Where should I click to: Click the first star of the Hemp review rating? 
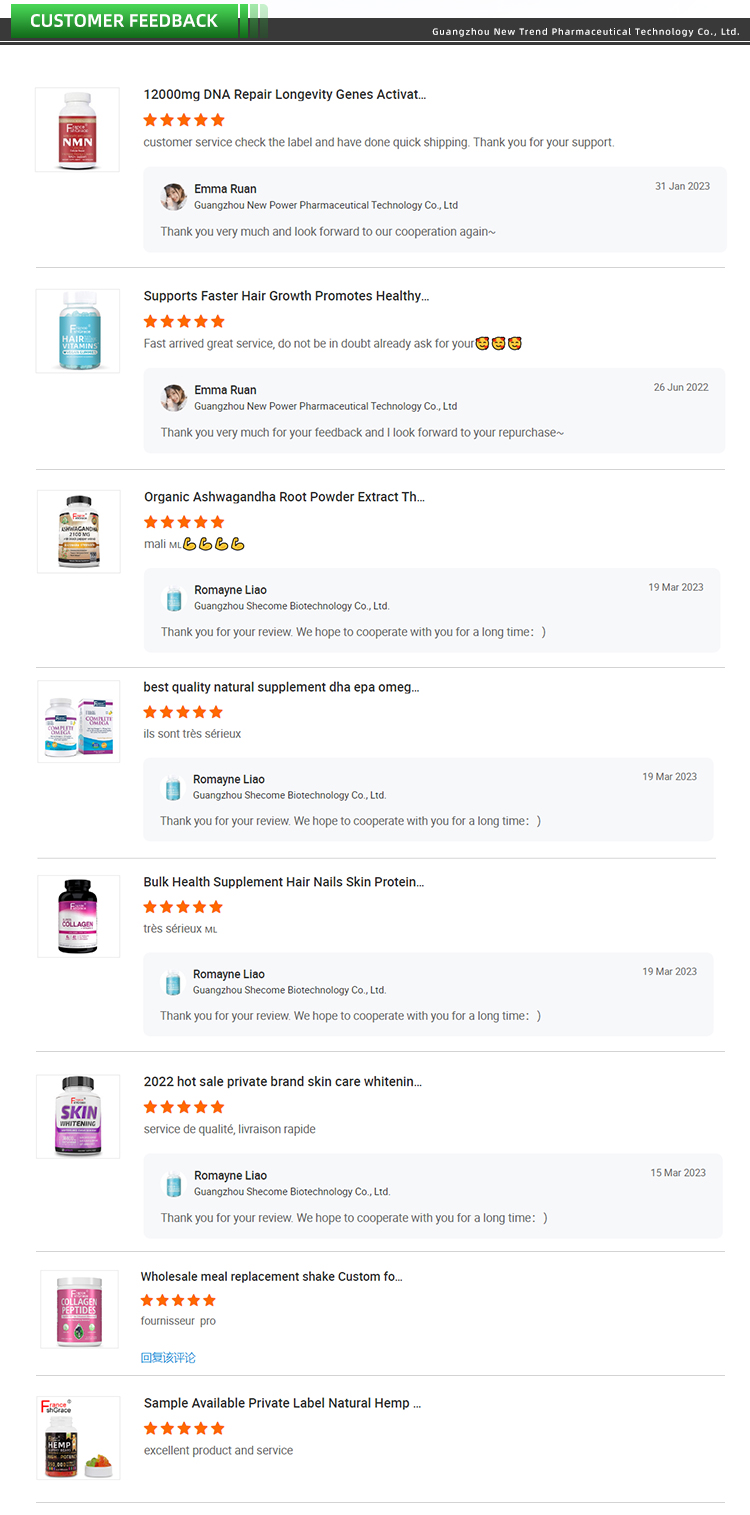point(151,1428)
